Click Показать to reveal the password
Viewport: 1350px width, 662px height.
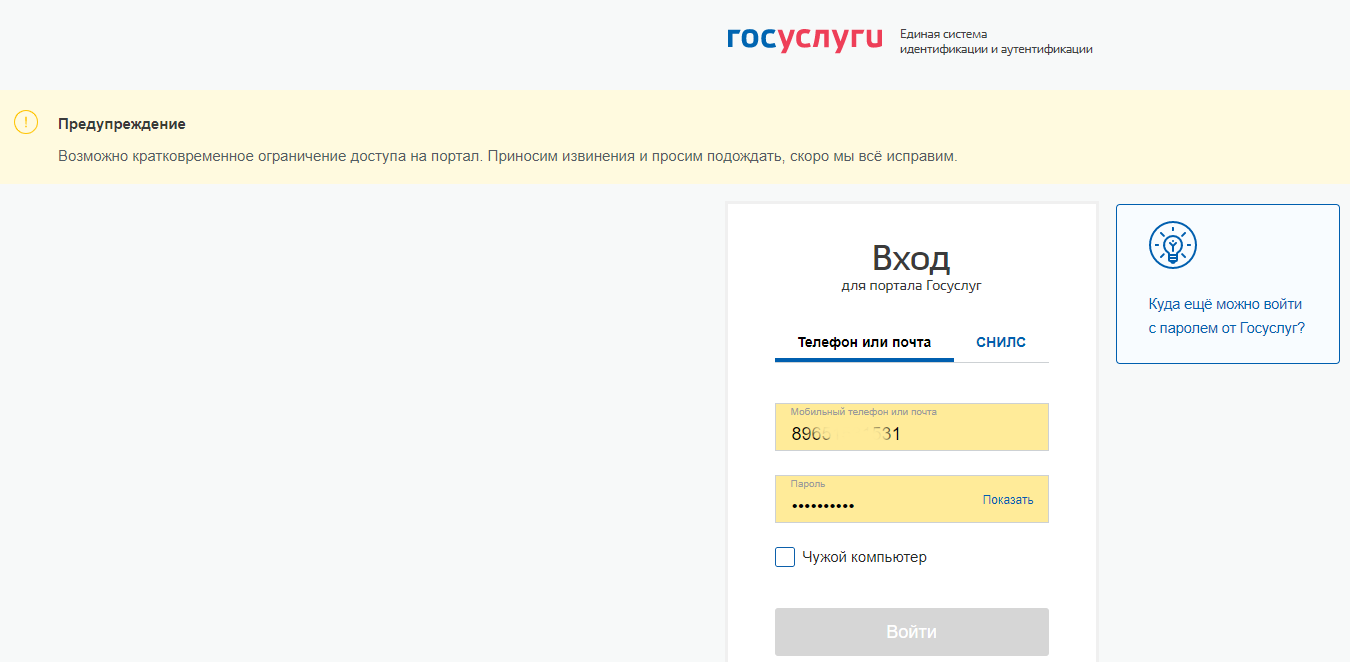(1008, 500)
